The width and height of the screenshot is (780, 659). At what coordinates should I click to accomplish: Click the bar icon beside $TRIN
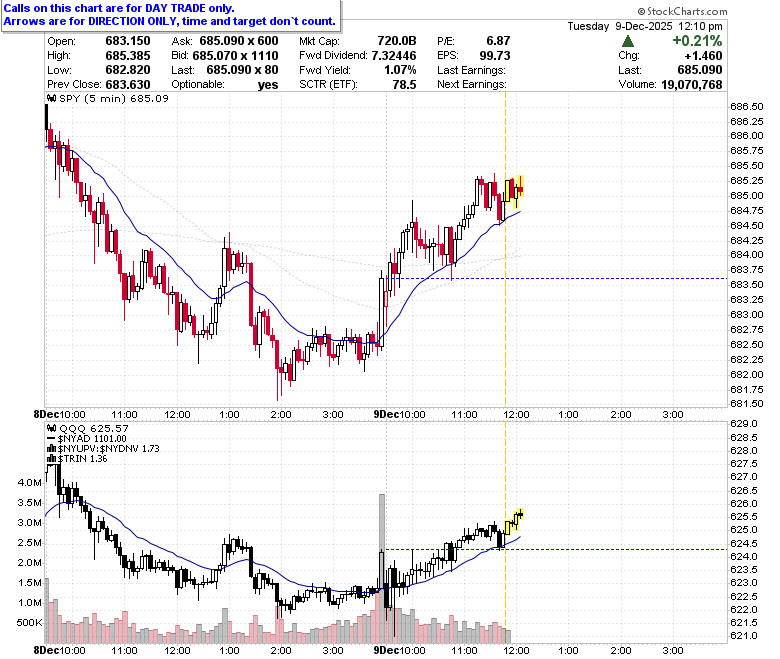pyautogui.click(x=51, y=459)
